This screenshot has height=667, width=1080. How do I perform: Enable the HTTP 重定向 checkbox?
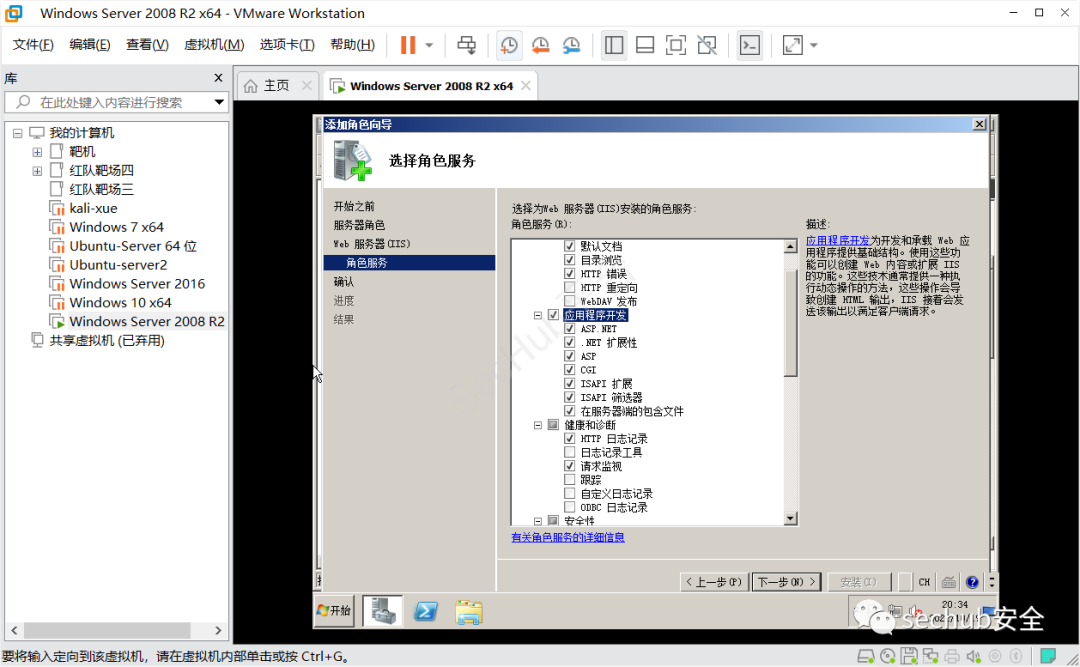point(569,287)
